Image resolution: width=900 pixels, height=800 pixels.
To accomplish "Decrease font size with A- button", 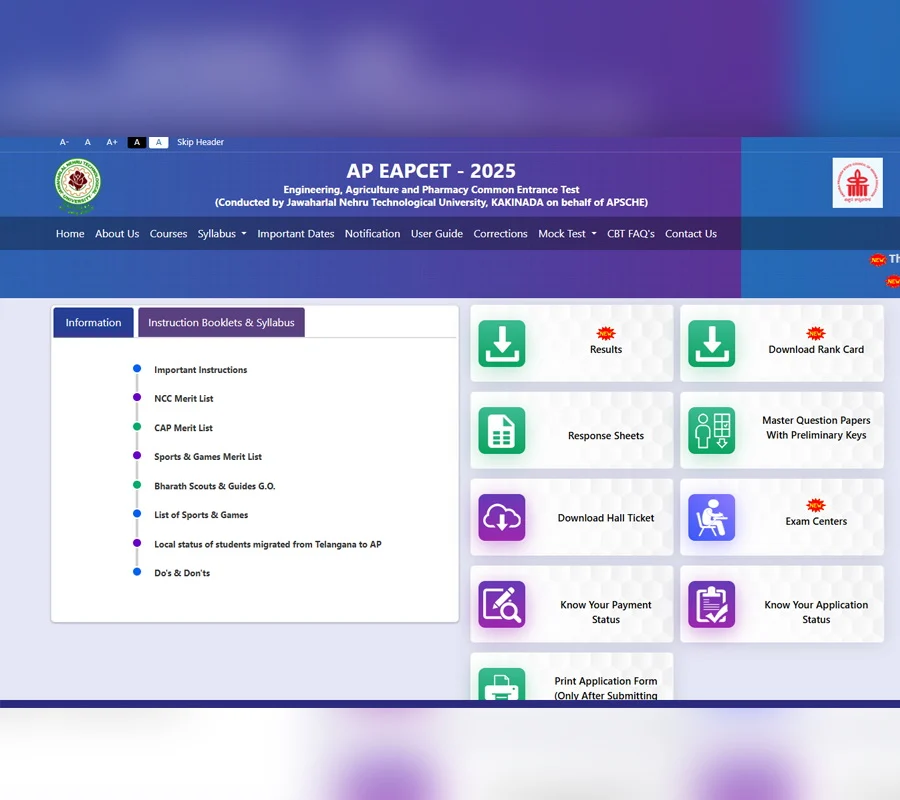I will click(x=64, y=142).
